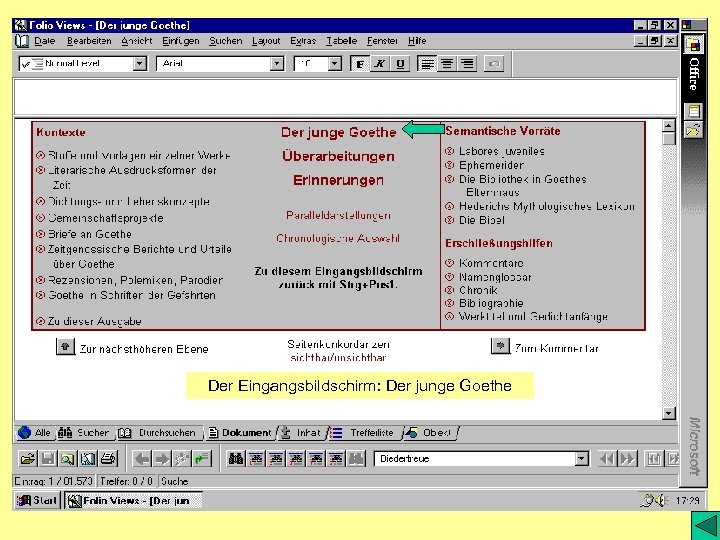Click the Print printer icon
This screenshot has width=720, height=540.
point(108,459)
